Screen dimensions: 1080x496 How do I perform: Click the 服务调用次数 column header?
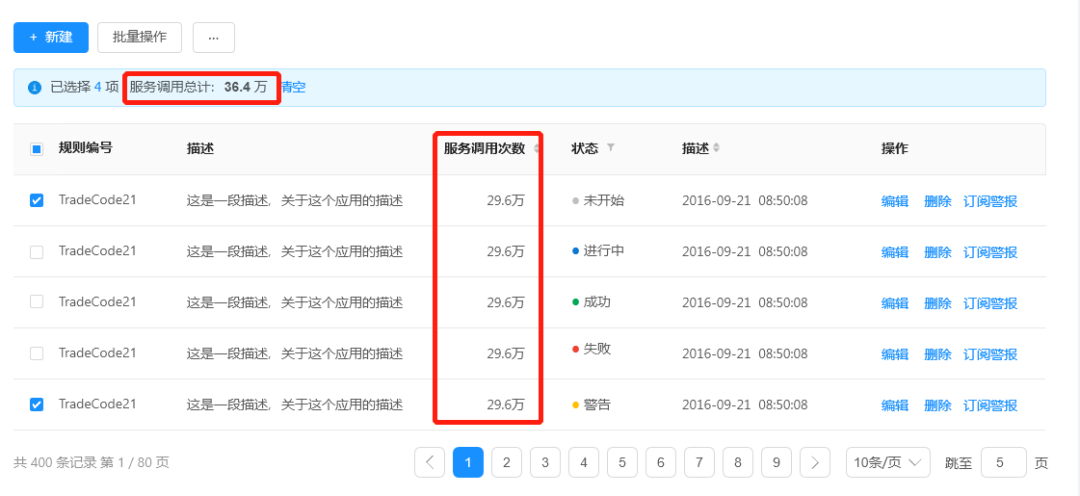[484, 148]
